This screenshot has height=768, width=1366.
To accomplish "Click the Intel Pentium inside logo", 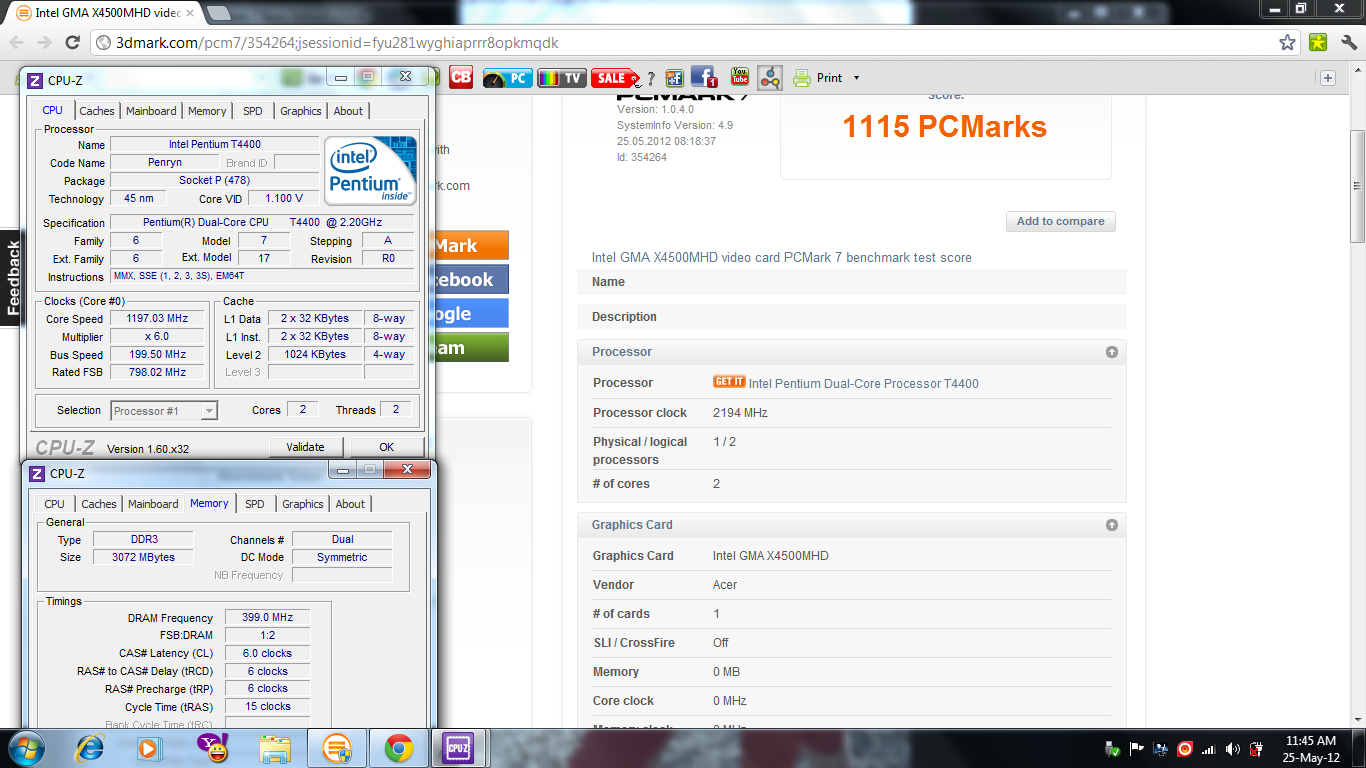I will [x=369, y=171].
